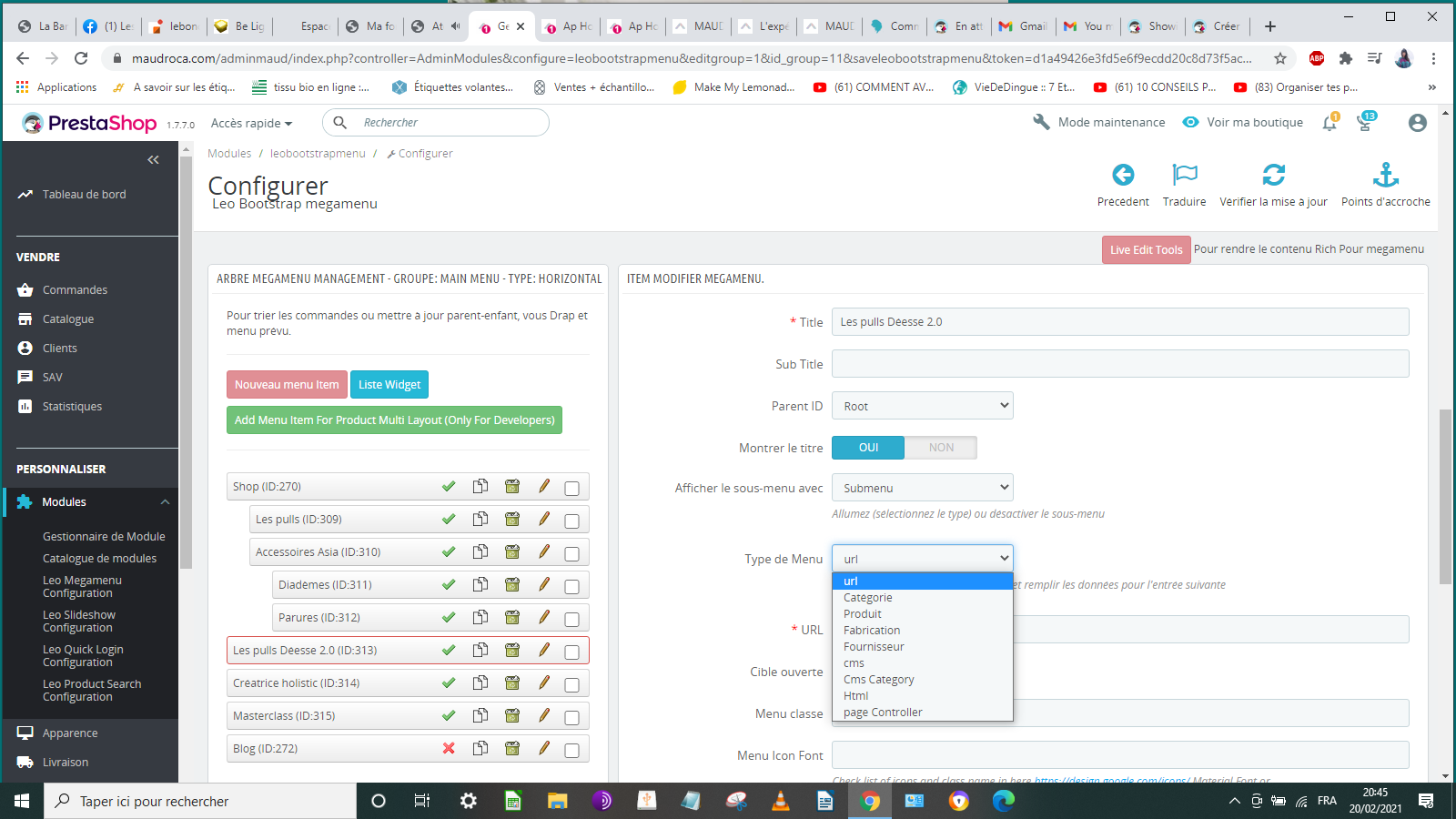This screenshot has width=1456, height=819.
Task: Click the green checkmark for Masterclass row
Action: tap(449, 715)
